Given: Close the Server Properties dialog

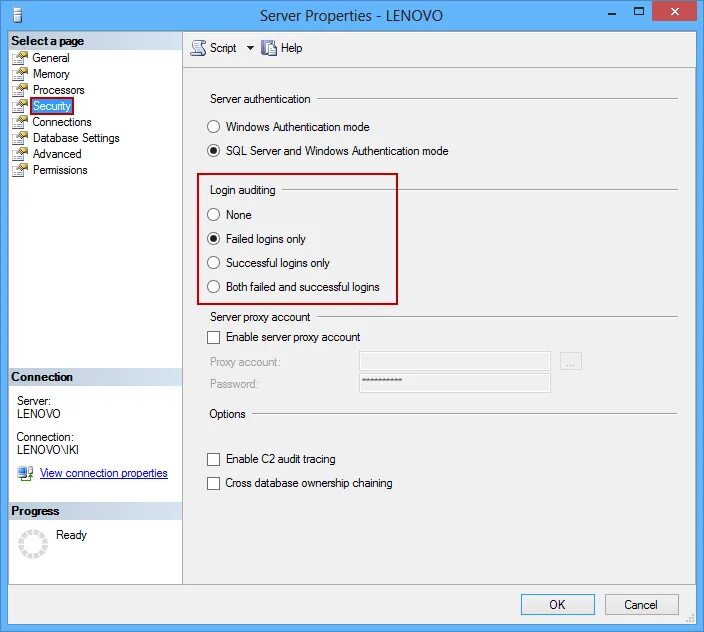Looking at the screenshot, I should tap(674, 12).
